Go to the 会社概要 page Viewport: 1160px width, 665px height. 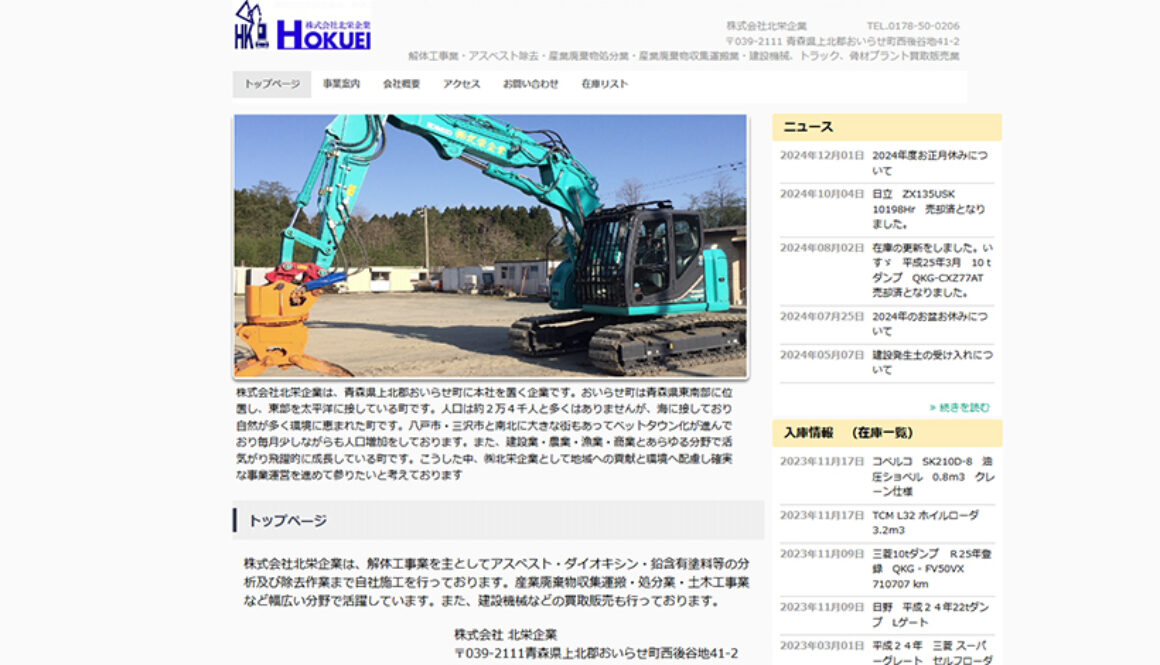tap(402, 84)
